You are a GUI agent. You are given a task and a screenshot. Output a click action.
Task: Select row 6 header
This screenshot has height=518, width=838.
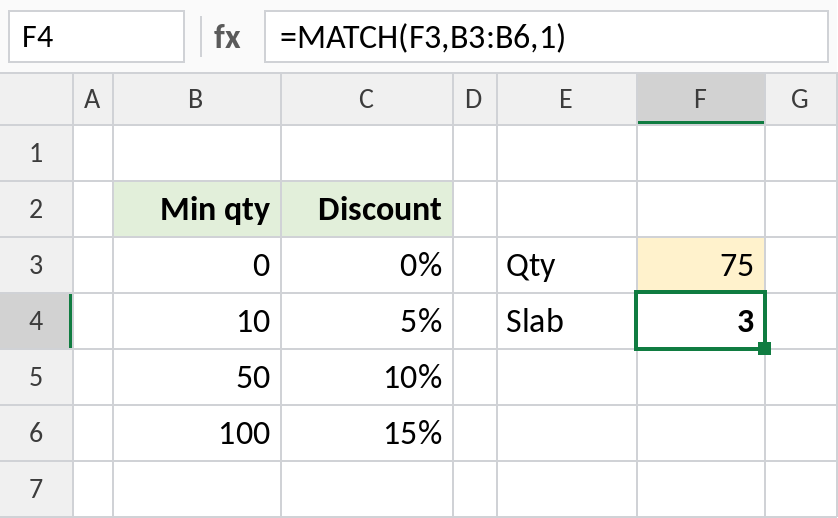click(36, 432)
